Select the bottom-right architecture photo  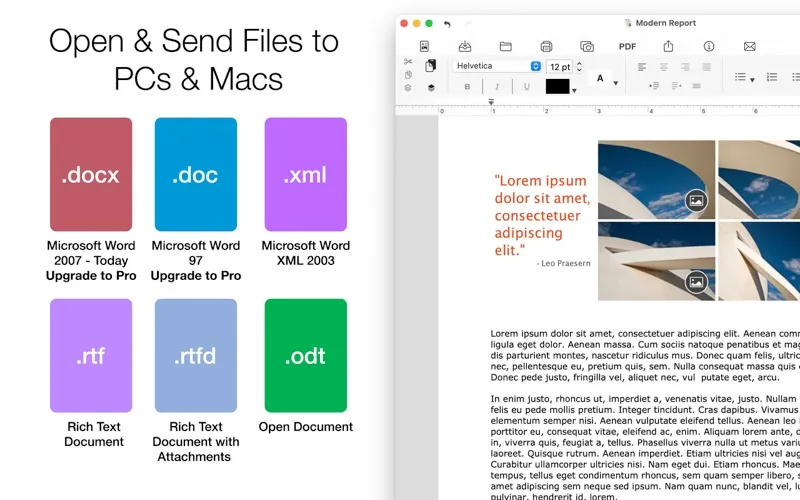(x=759, y=261)
